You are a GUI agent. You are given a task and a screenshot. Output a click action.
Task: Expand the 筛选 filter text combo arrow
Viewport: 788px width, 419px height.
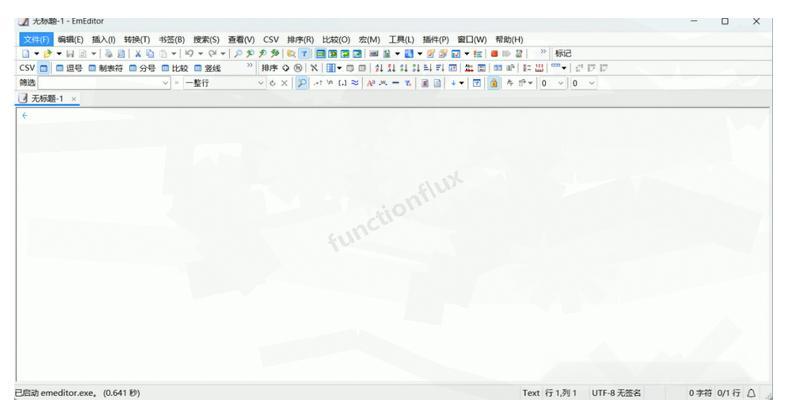[x=165, y=83]
